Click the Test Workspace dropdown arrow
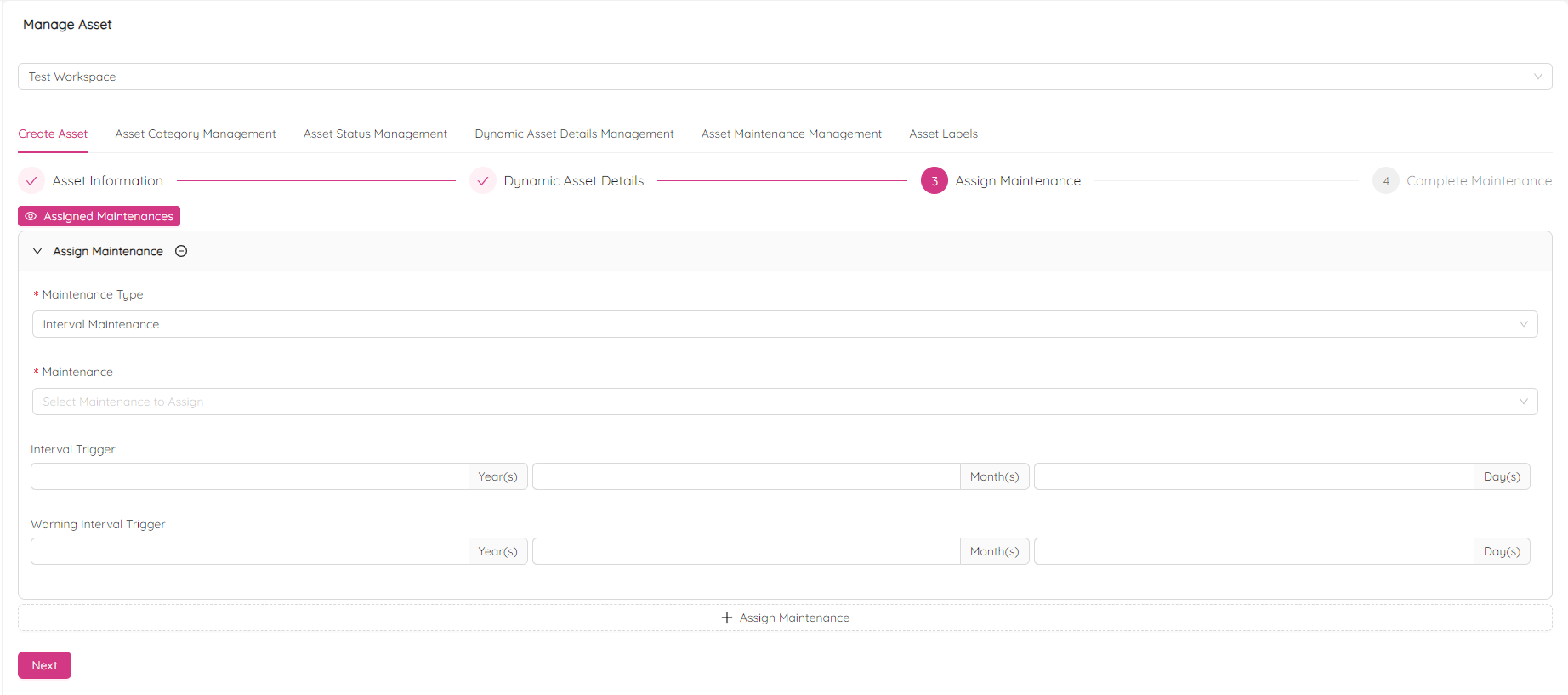 click(x=1537, y=77)
